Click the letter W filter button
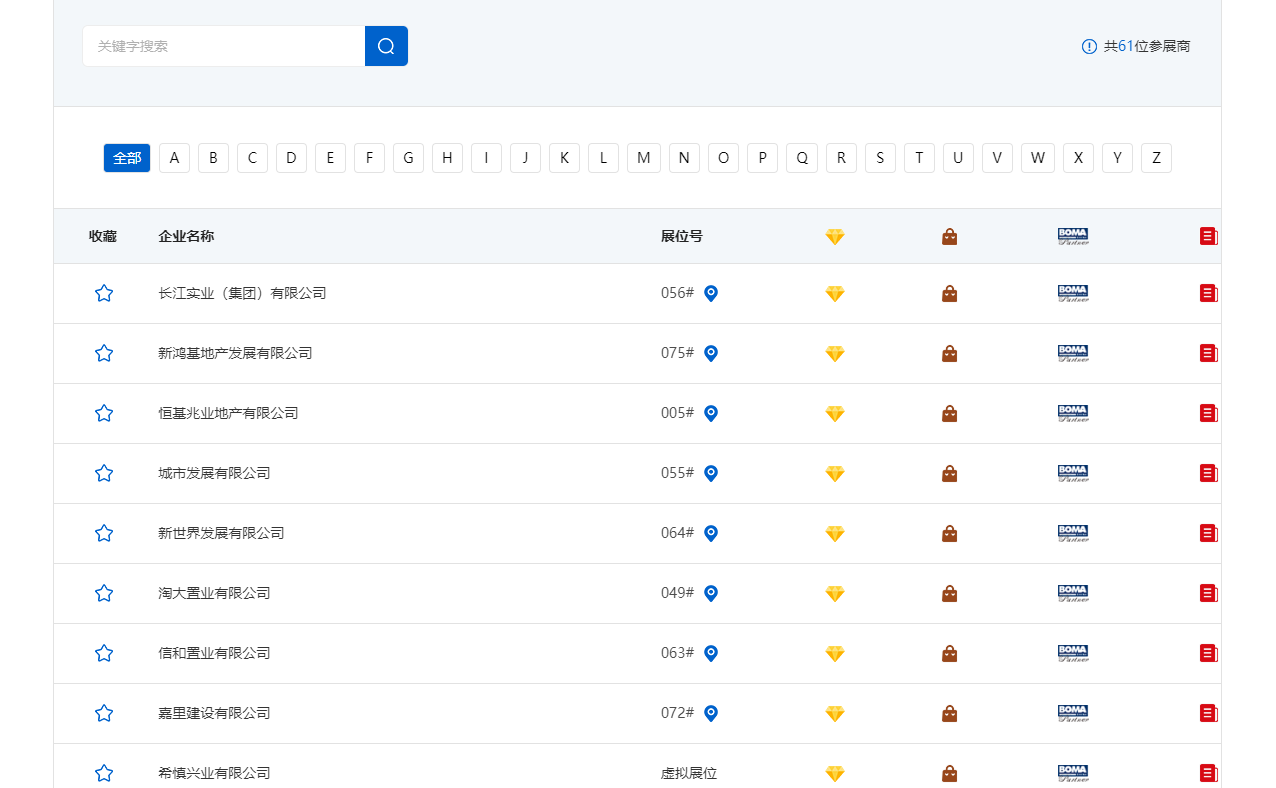Screen dimensions: 1276x788 [1038, 158]
